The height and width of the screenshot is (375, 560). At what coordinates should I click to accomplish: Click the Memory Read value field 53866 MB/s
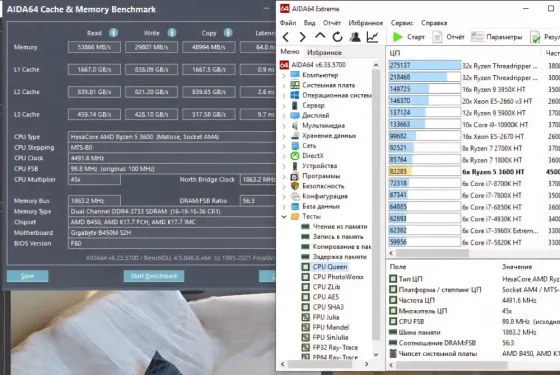pos(94,47)
